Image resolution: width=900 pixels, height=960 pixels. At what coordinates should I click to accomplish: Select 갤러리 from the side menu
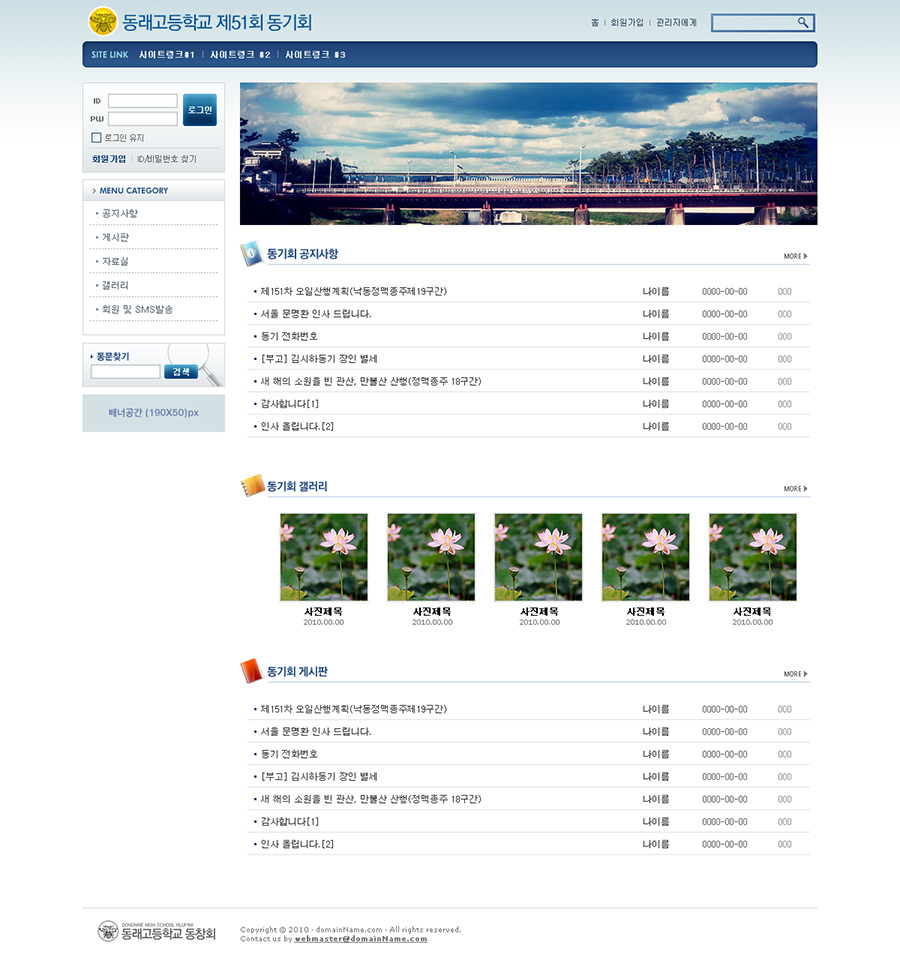click(x=115, y=285)
